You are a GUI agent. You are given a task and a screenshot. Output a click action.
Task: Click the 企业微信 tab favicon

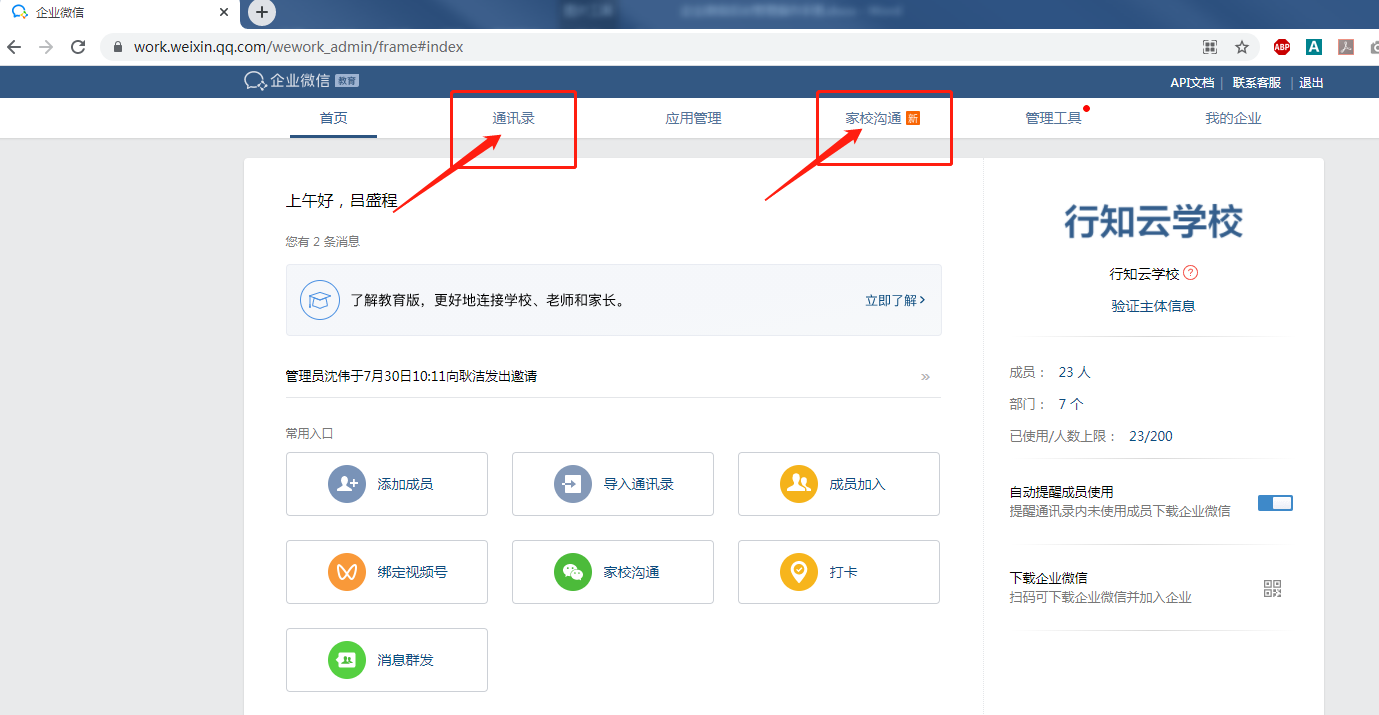(x=19, y=12)
